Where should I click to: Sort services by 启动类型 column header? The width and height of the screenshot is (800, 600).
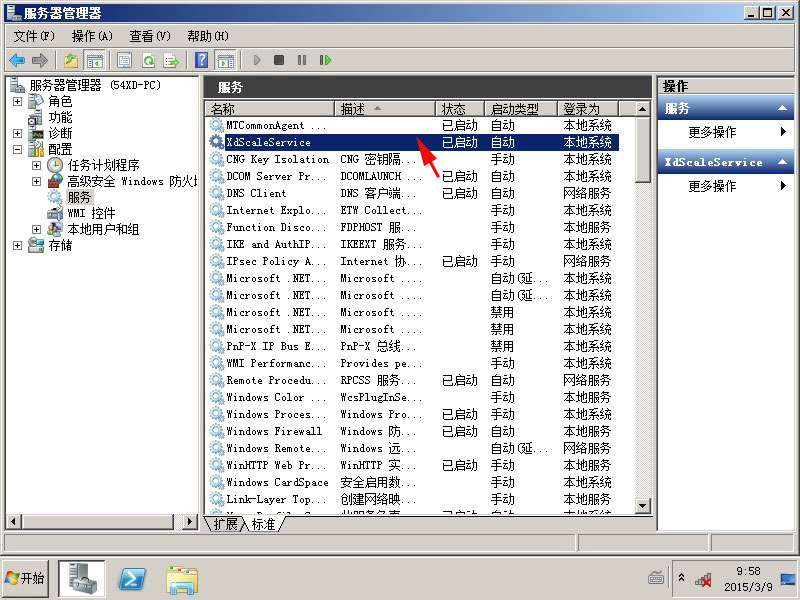515,108
